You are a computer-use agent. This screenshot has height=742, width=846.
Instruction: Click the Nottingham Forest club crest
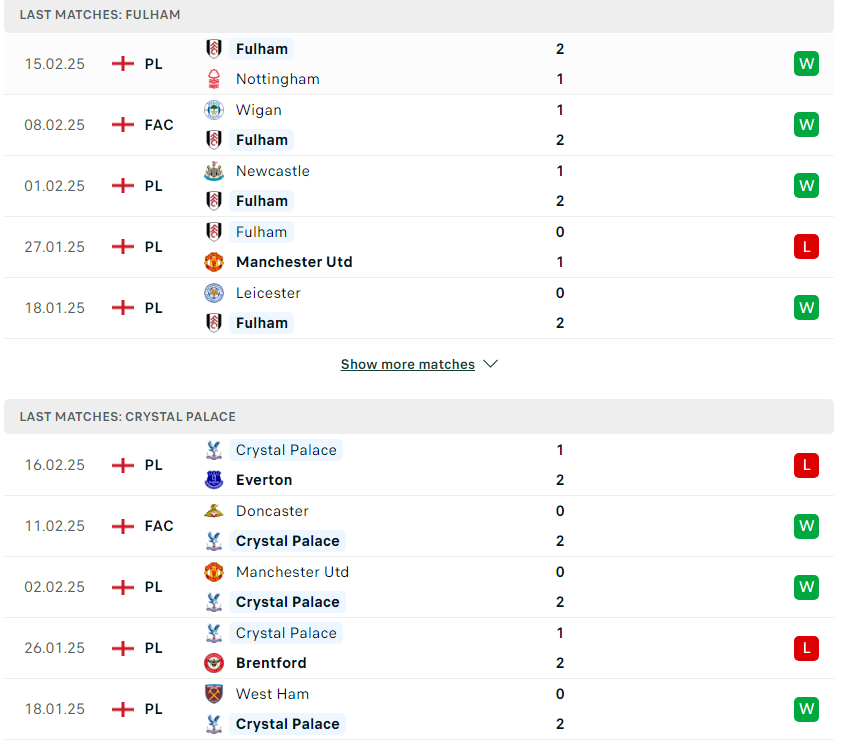214,79
